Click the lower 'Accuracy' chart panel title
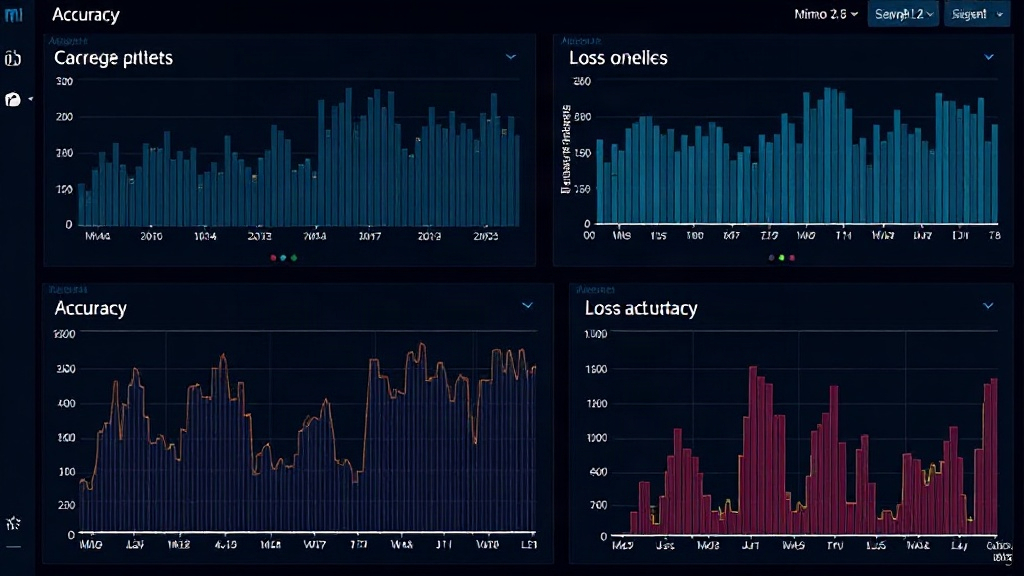This screenshot has width=1024, height=576. [90, 308]
